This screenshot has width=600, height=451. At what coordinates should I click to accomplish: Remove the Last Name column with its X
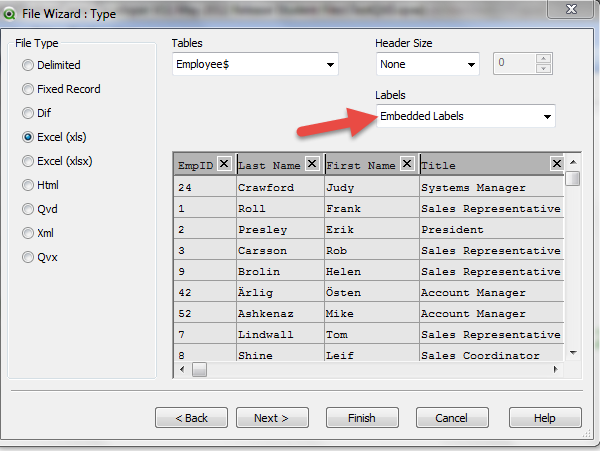coord(312,164)
